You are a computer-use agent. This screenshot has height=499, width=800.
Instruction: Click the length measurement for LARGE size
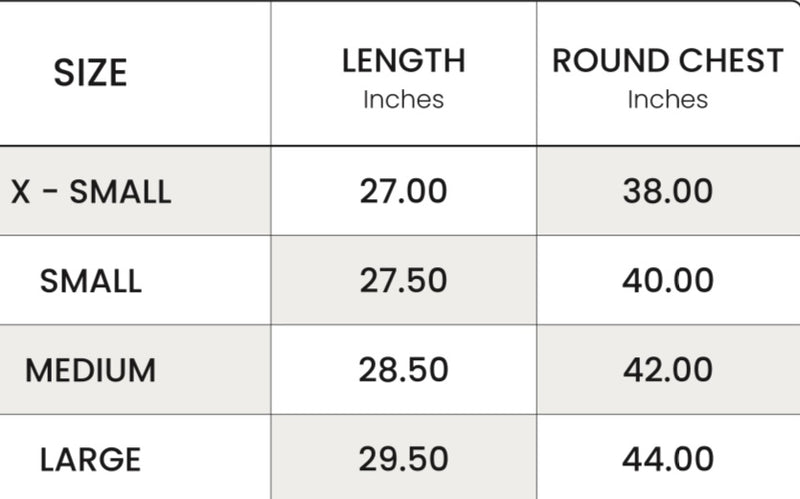(403, 460)
